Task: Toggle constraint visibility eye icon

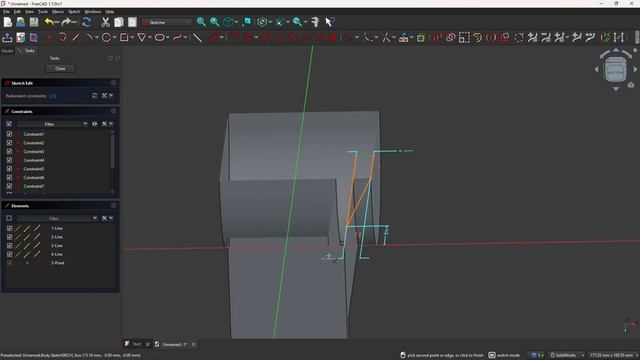Action: pyautogui.click(x=95, y=124)
